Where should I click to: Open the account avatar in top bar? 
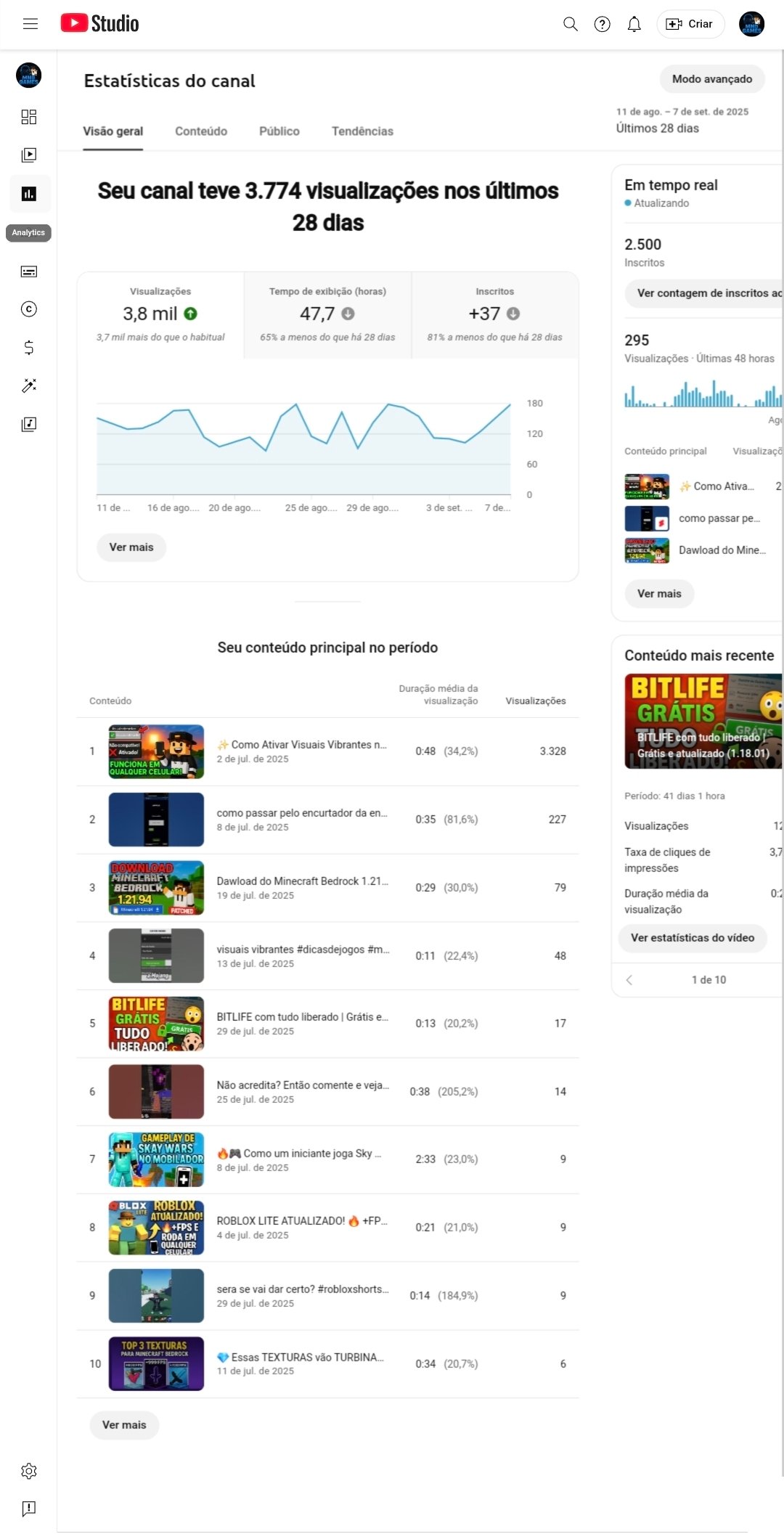pyautogui.click(x=751, y=24)
